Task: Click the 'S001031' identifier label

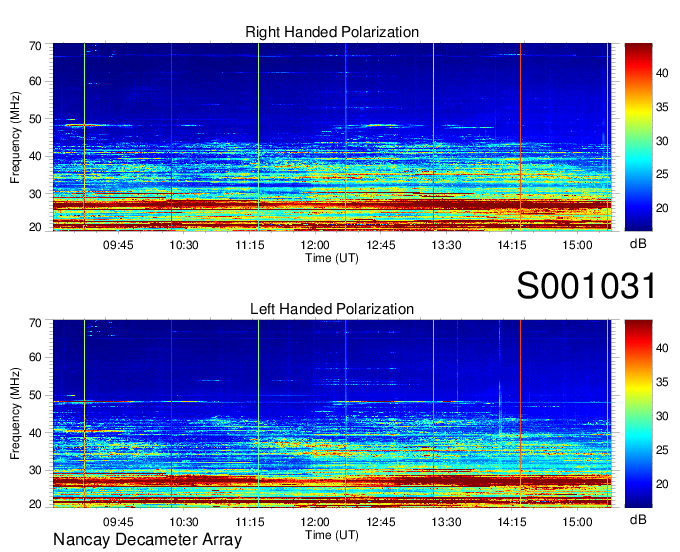Action: coord(586,286)
